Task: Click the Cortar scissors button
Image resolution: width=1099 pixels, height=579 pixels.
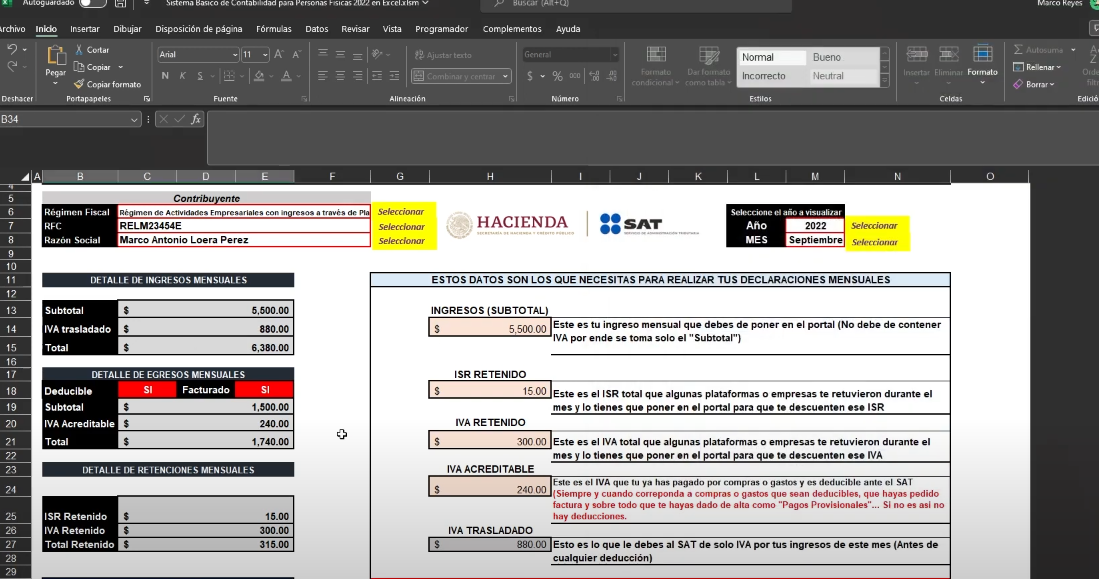Action: [x=93, y=50]
